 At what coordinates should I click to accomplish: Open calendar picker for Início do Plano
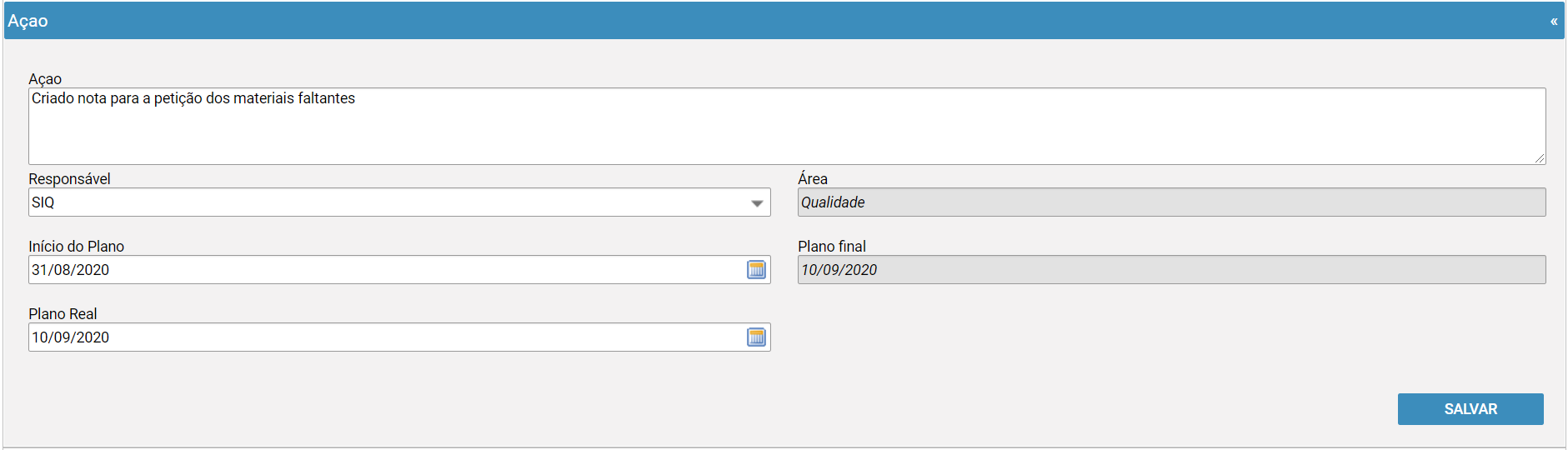(x=756, y=269)
